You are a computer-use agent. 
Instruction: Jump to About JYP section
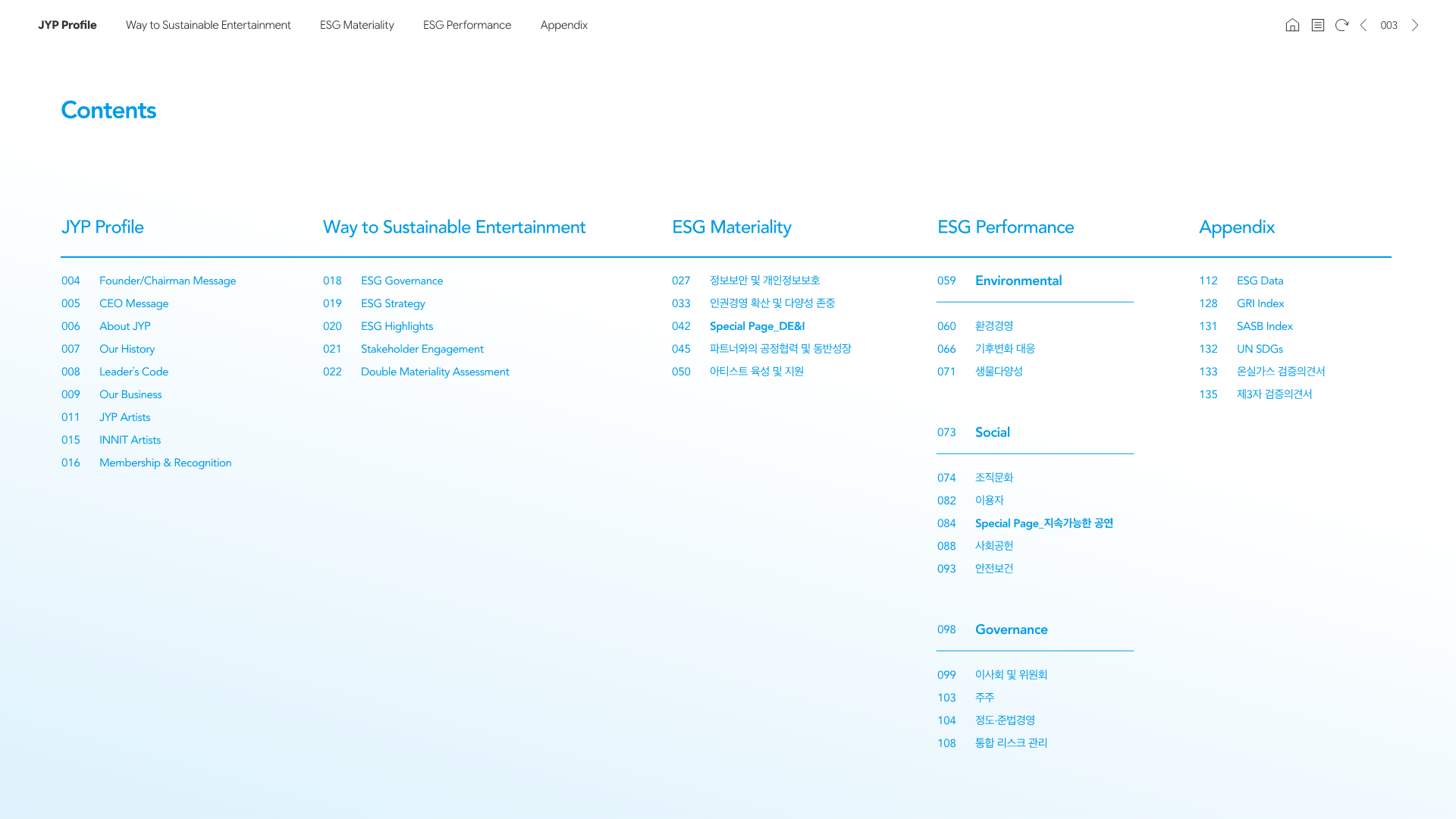click(125, 326)
